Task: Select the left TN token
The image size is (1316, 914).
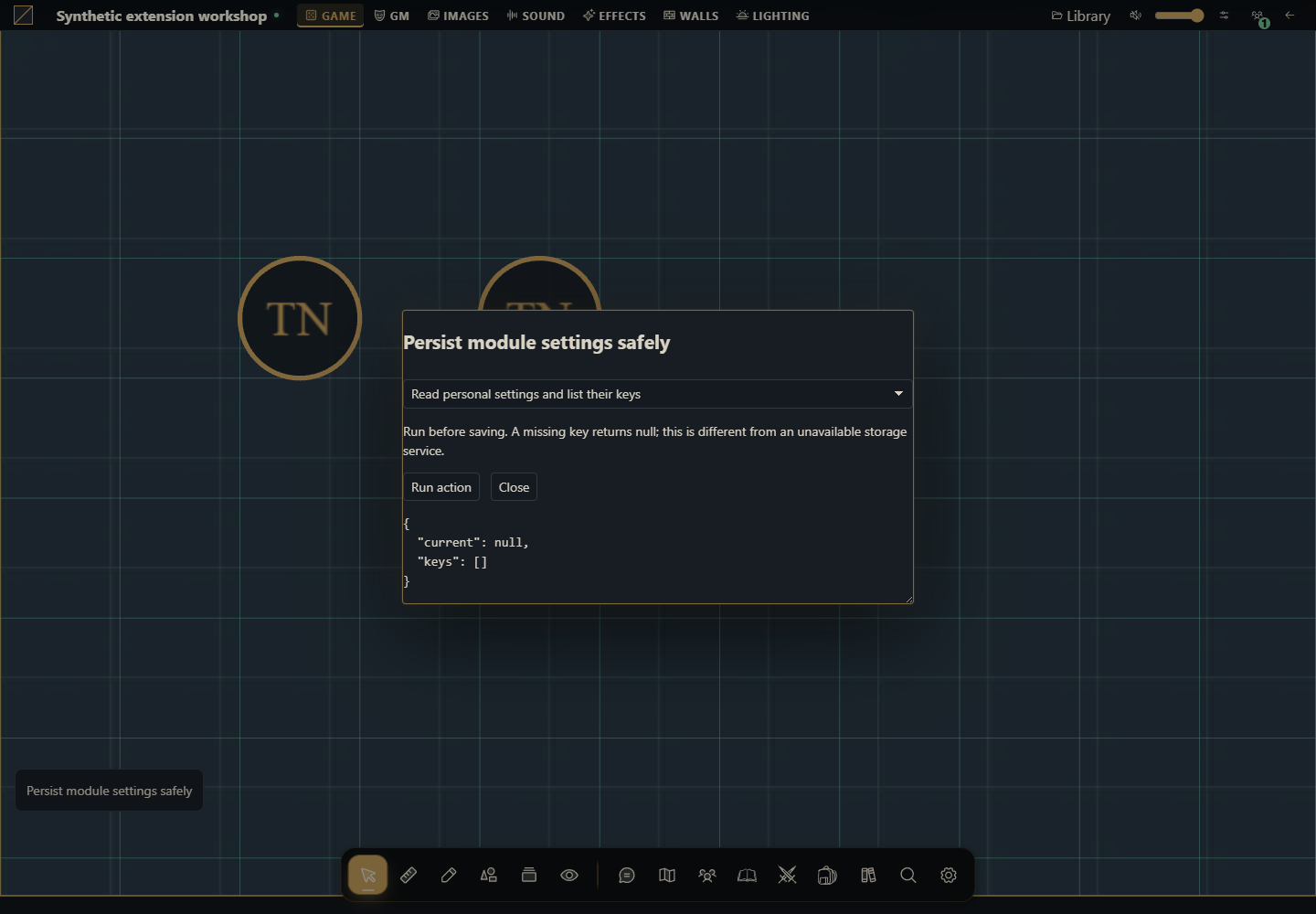Action: 300,318
